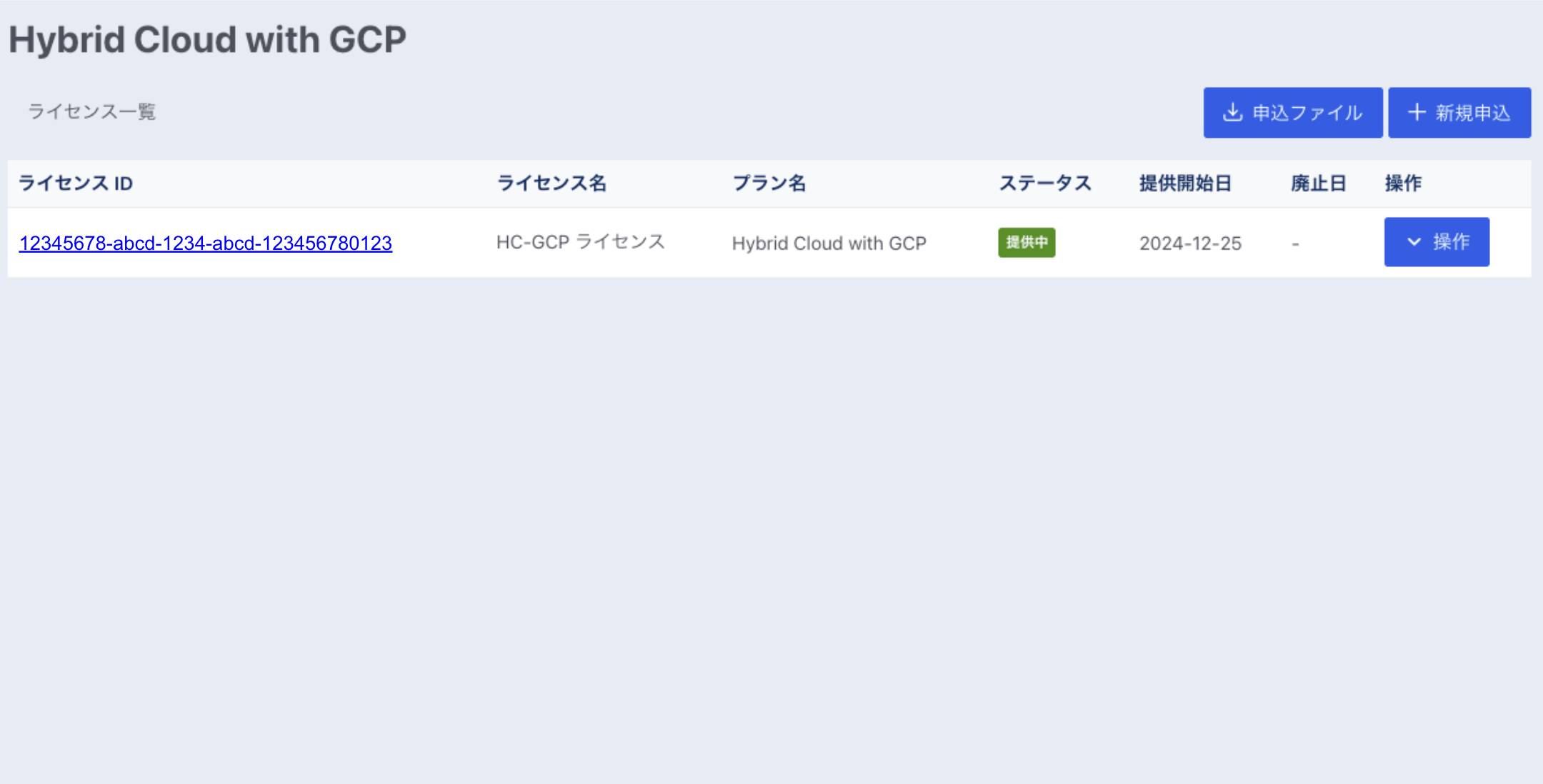
Task: Open the 操作 dropdown for the license row
Action: (1437, 242)
